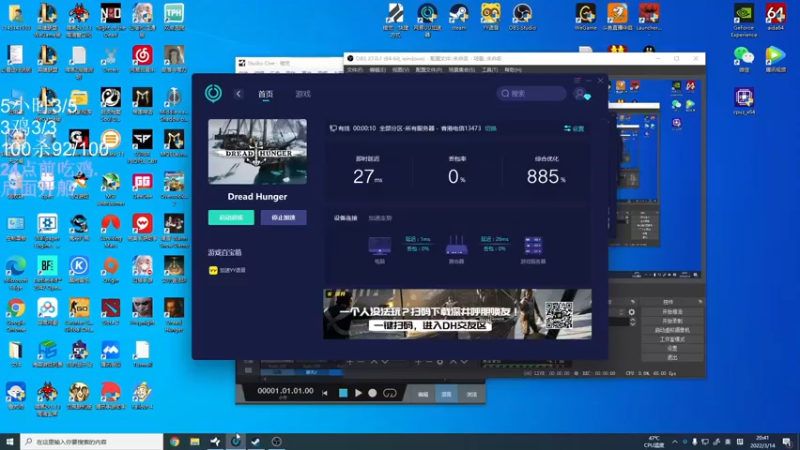Open the YY语音 toolbox entry

tap(228, 270)
